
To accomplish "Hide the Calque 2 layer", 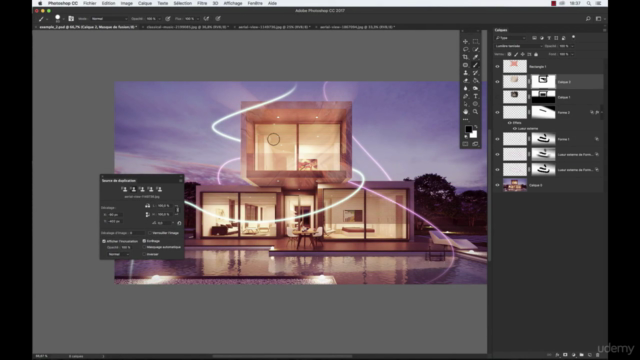I will (x=497, y=82).
